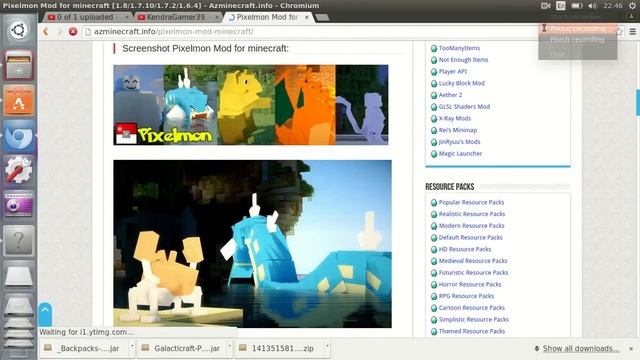Open Realistic Resource Packs link

[x=472, y=214]
